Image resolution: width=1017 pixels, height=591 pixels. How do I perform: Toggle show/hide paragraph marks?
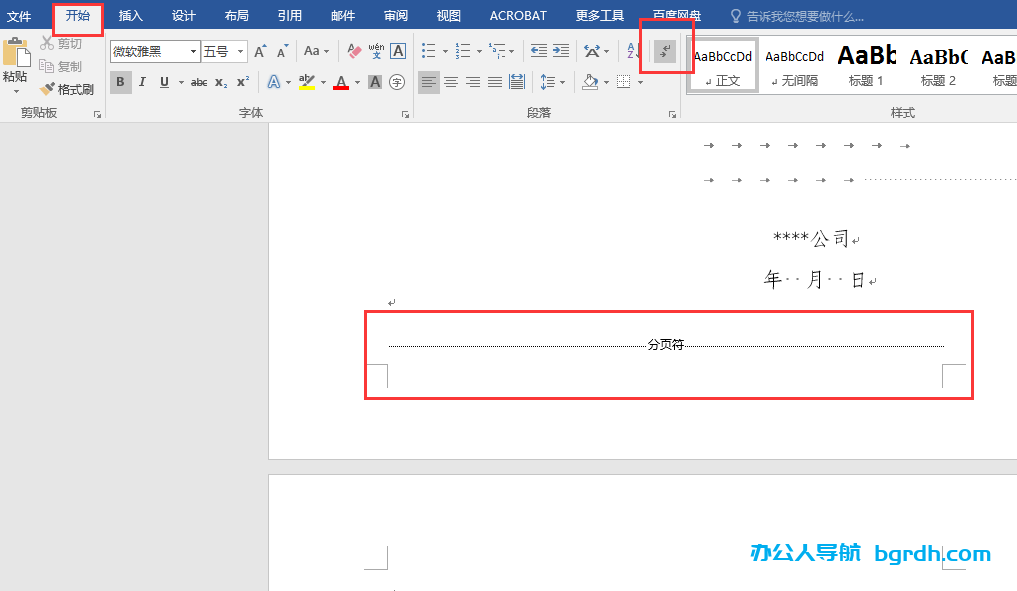[x=666, y=50]
